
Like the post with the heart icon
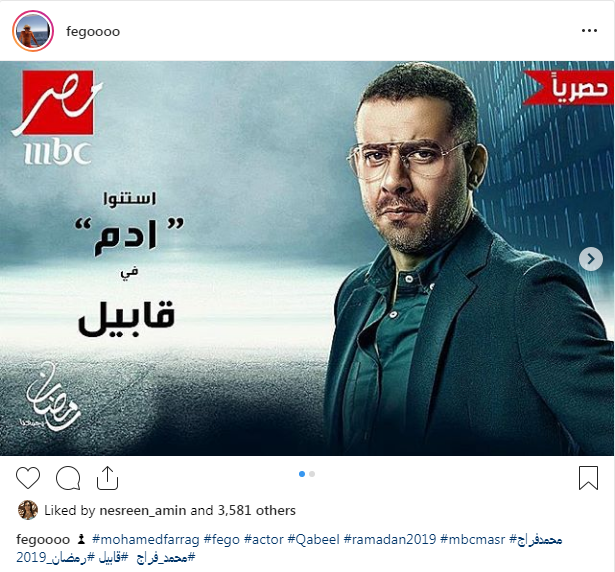[28, 478]
